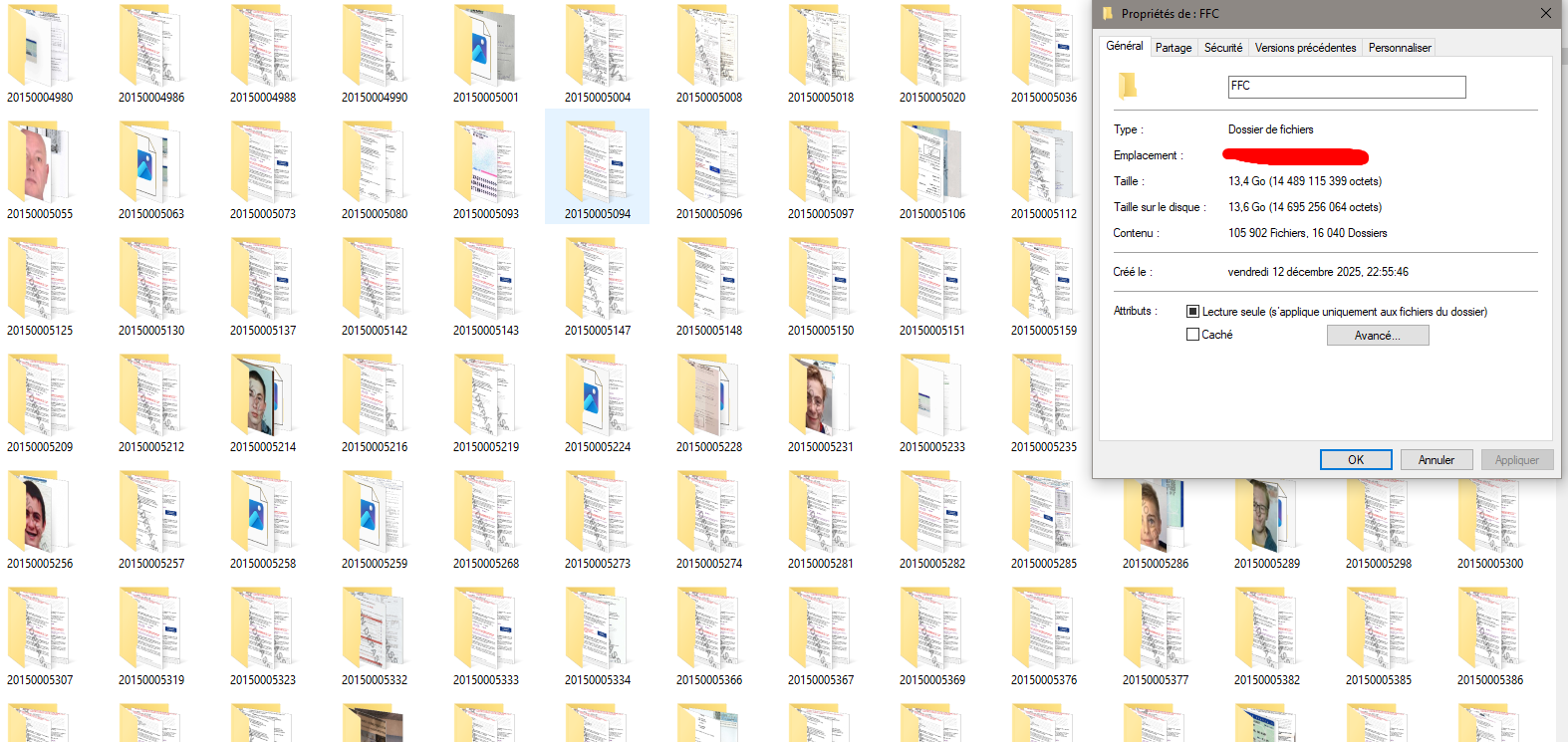This screenshot has height=742, width=1568.
Task: Switch to the Partage tab
Action: (x=1174, y=48)
